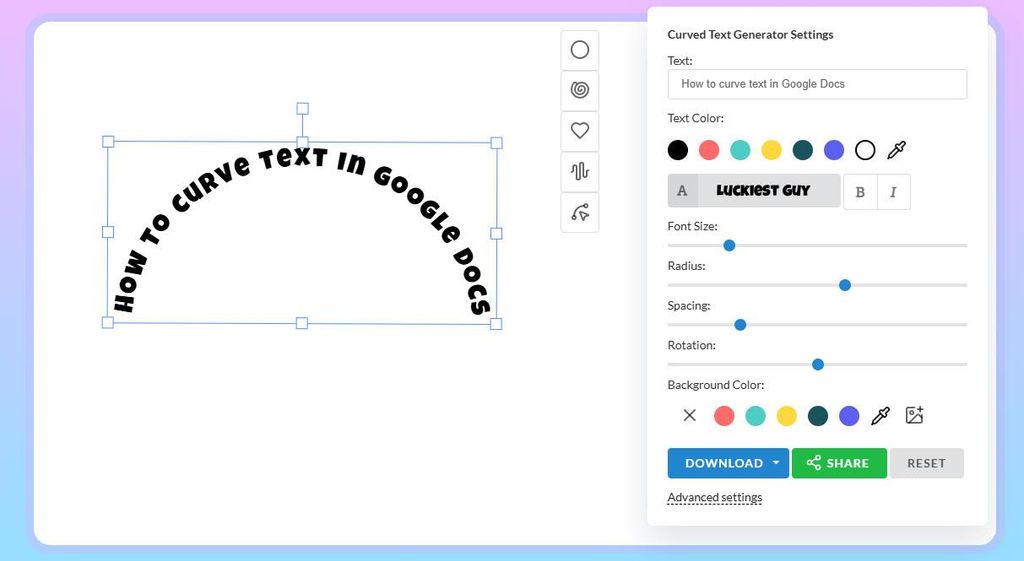Select the circle curve shape tool
1024x561 pixels.
[579, 50]
